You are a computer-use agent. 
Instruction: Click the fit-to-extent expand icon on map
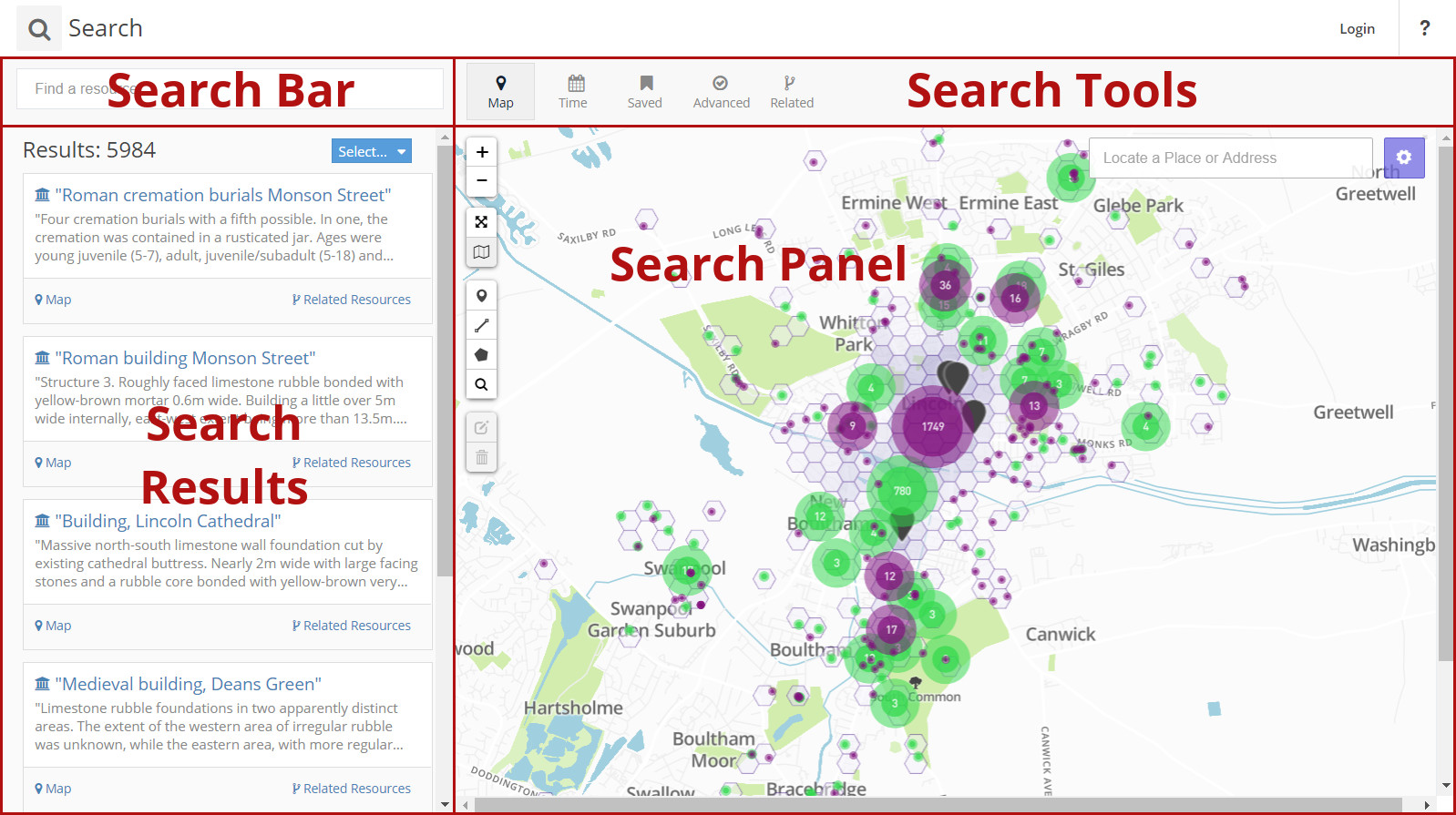[482, 222]
